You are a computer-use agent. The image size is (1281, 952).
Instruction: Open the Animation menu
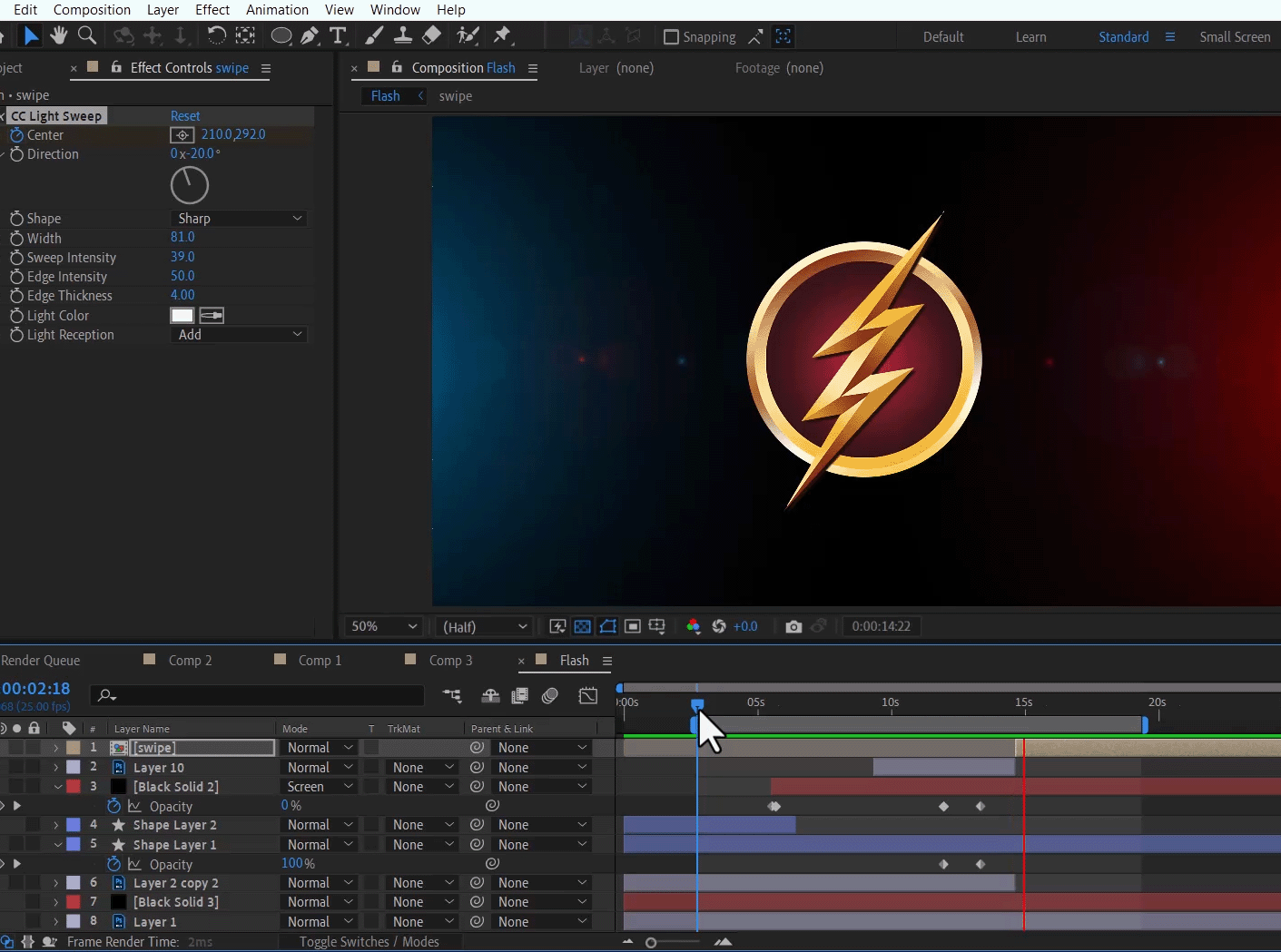[x=277, y=10]
